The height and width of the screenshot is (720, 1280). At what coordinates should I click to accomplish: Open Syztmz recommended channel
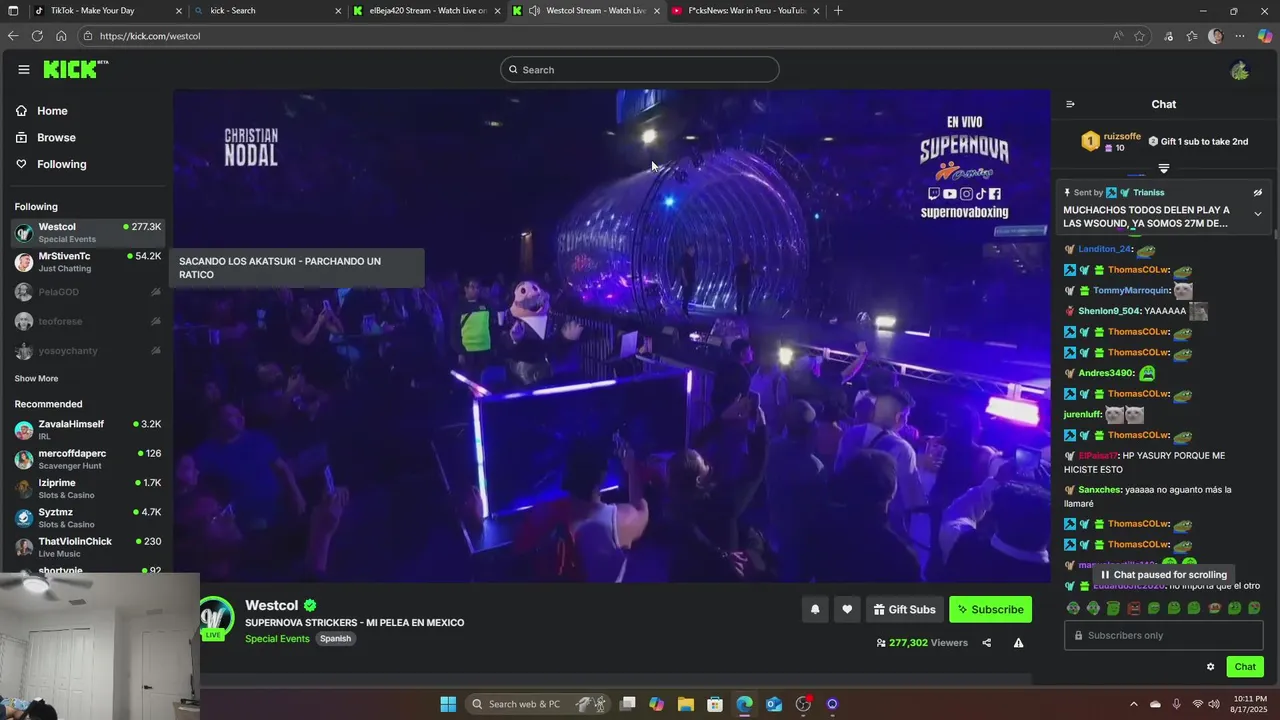[x=88, y=518]
